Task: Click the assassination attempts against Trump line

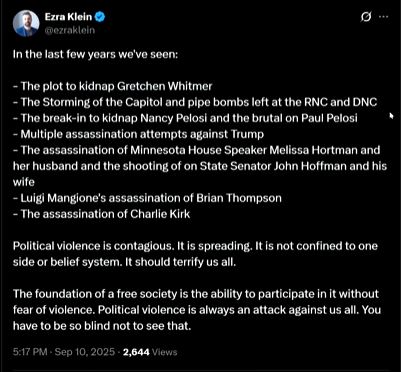Action: [138, 134]
